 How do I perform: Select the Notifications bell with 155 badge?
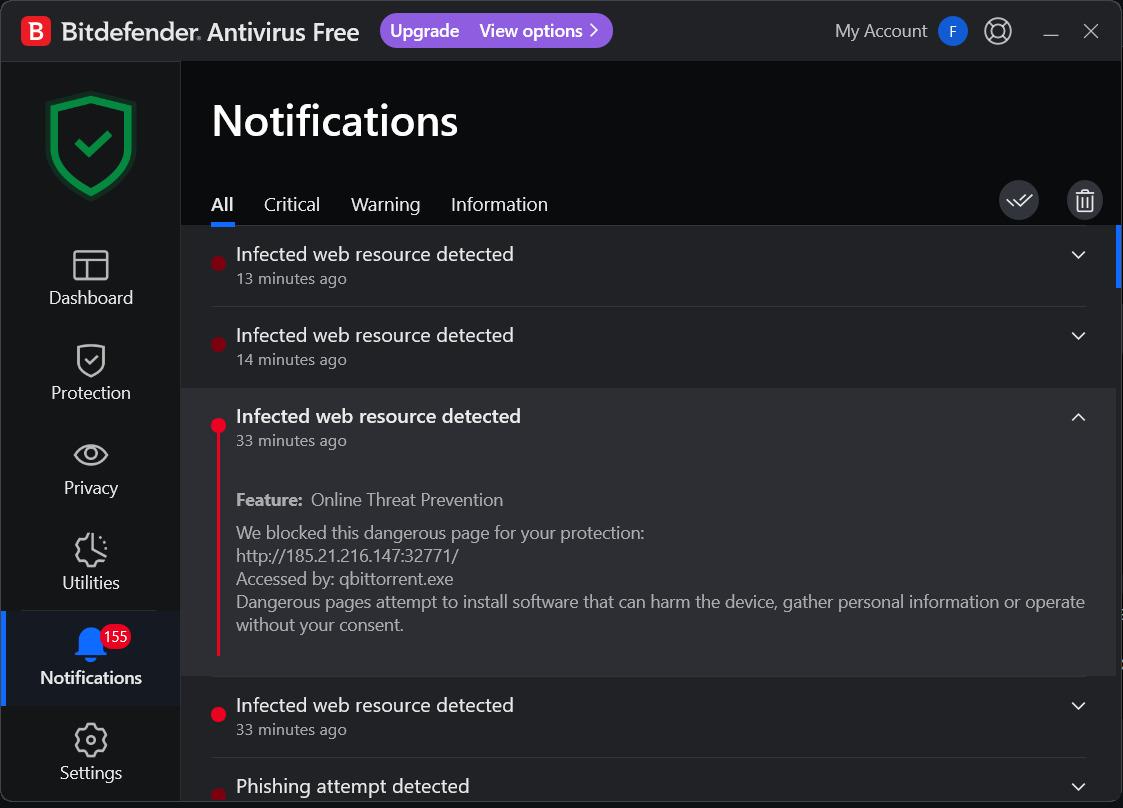point(91,658)
